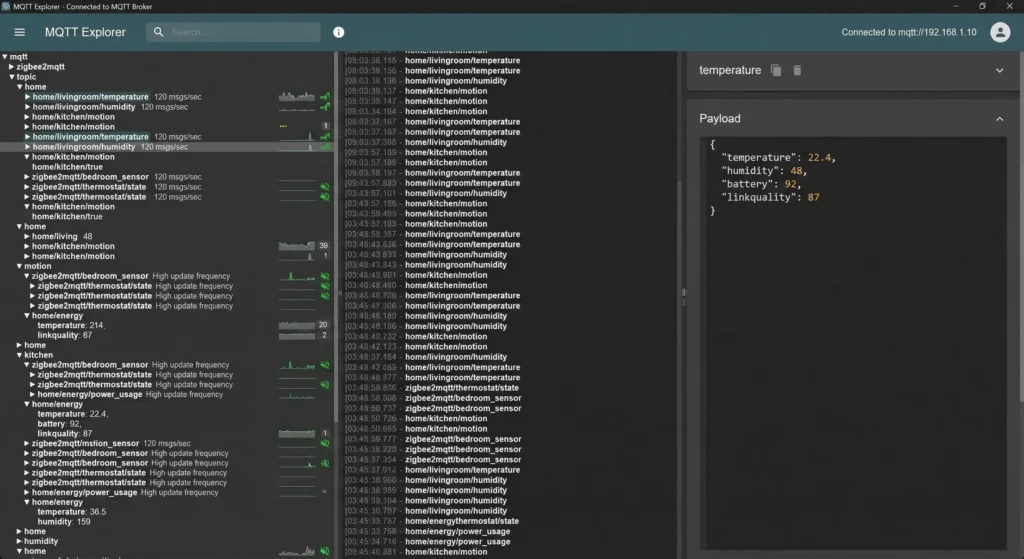Image resolution: width=1024 pixels, height=559 pixels.
Task: Select the tree value linkquality: 67
Action: tap(65, 335)
